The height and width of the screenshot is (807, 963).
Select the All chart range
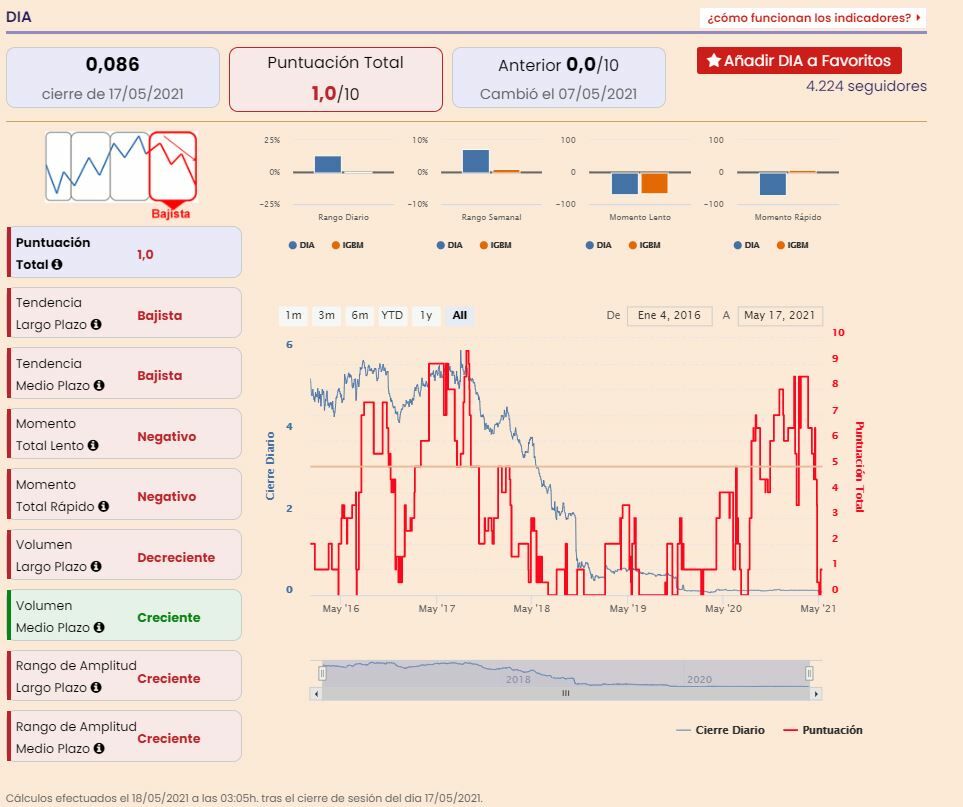[459, 315]
